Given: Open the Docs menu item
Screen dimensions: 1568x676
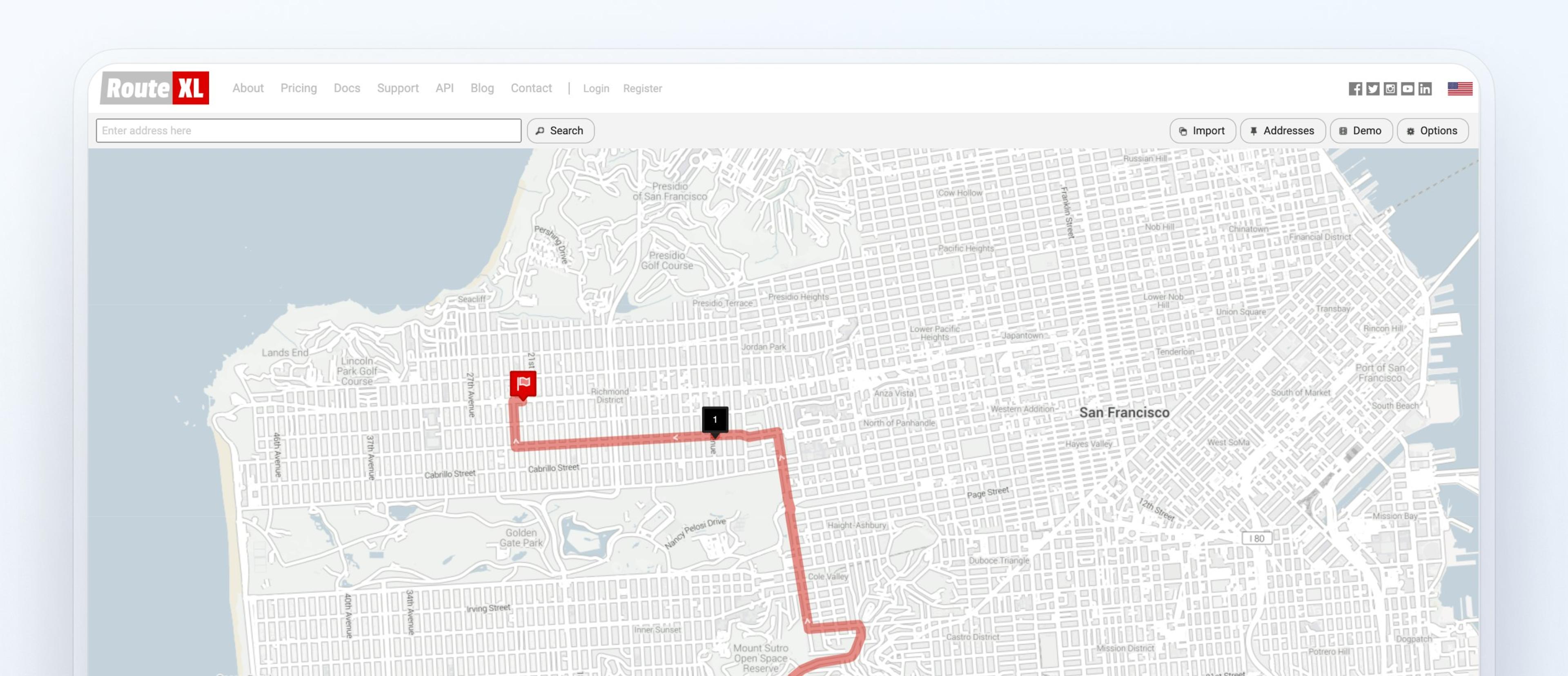Looking at the screenshot, I should (347, 88).
